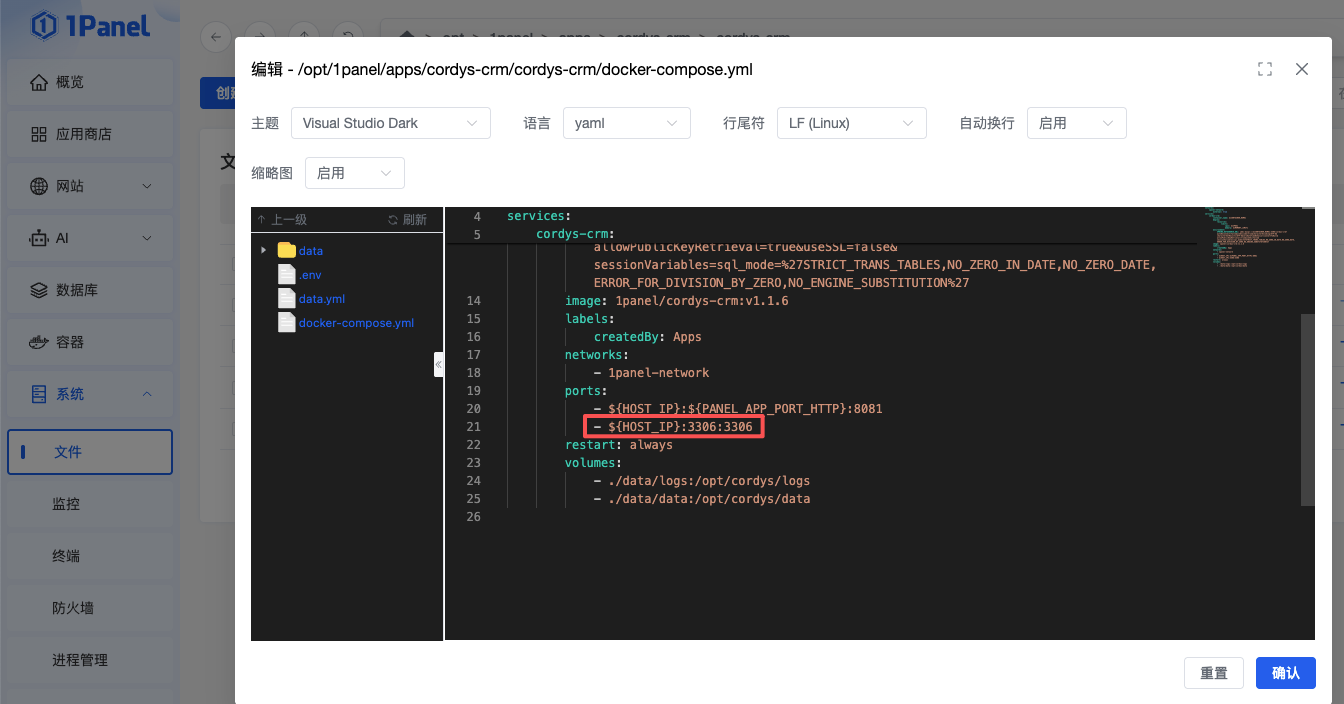Select the data folder in tree
The width and height of the screenshot is (1344, 704).
[x=311, y=251]
